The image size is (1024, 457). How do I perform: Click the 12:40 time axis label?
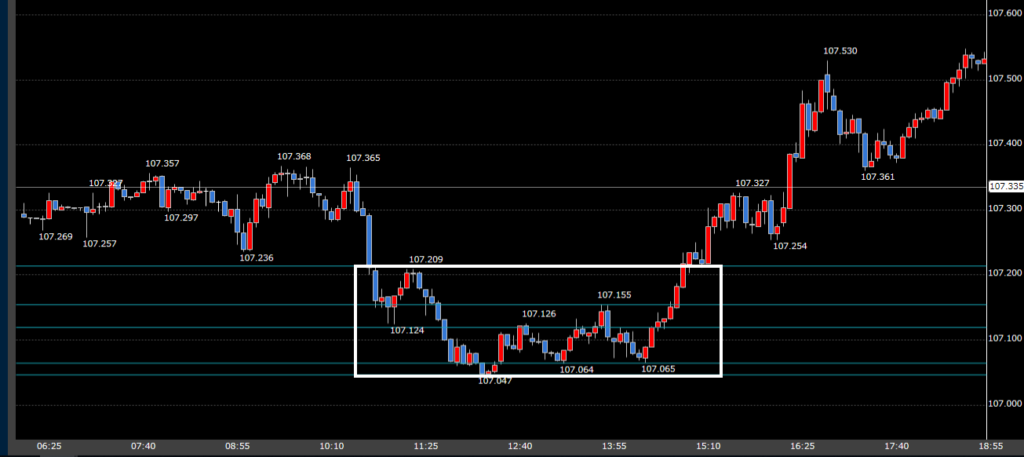pos(520,447)
